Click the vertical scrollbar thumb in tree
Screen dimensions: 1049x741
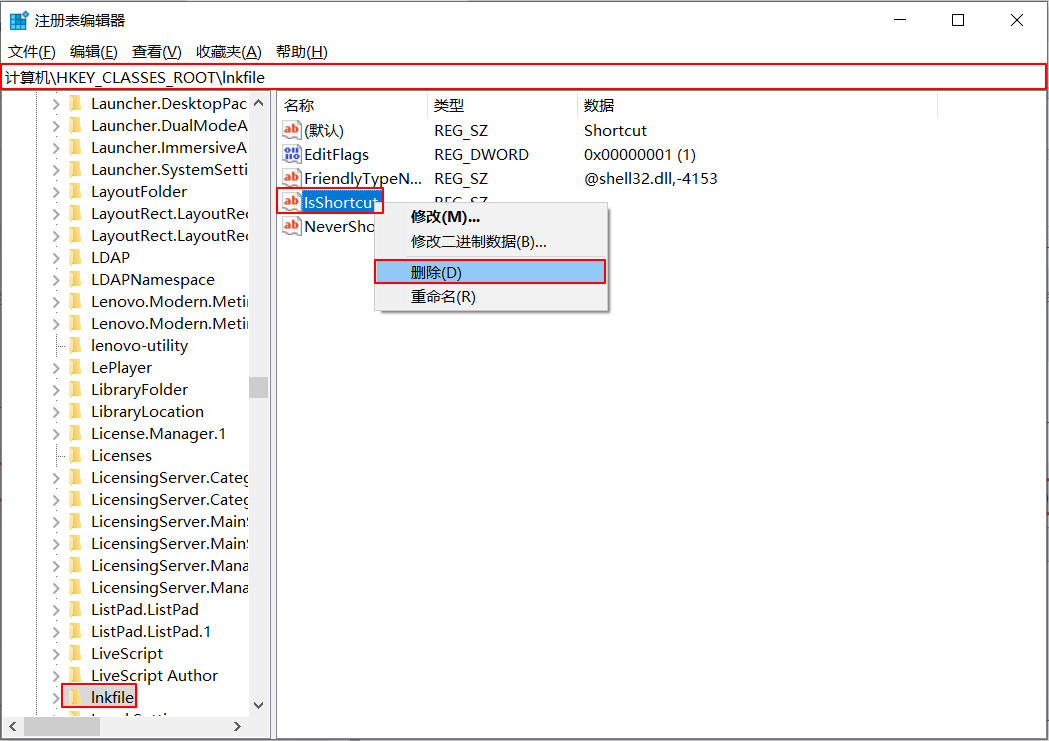259,388
